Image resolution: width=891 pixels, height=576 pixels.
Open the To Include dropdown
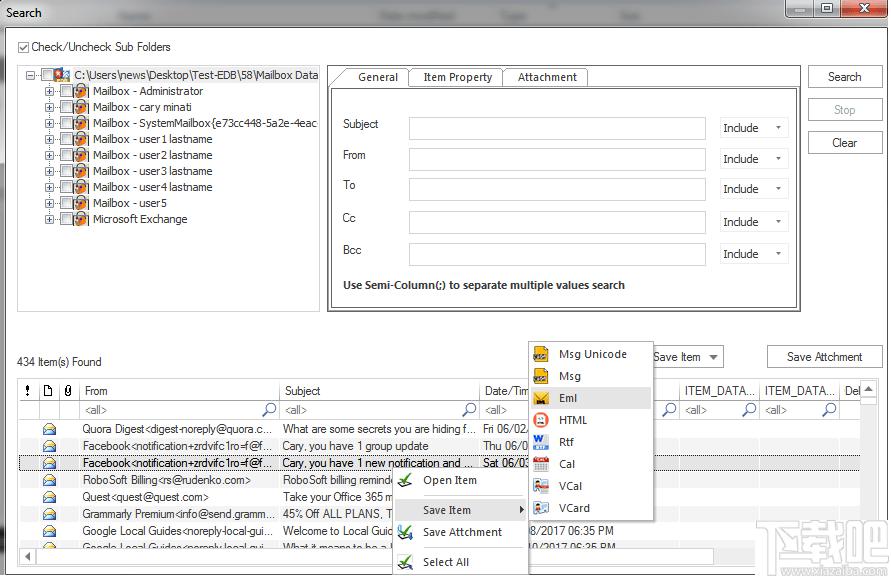coord(753,189)
